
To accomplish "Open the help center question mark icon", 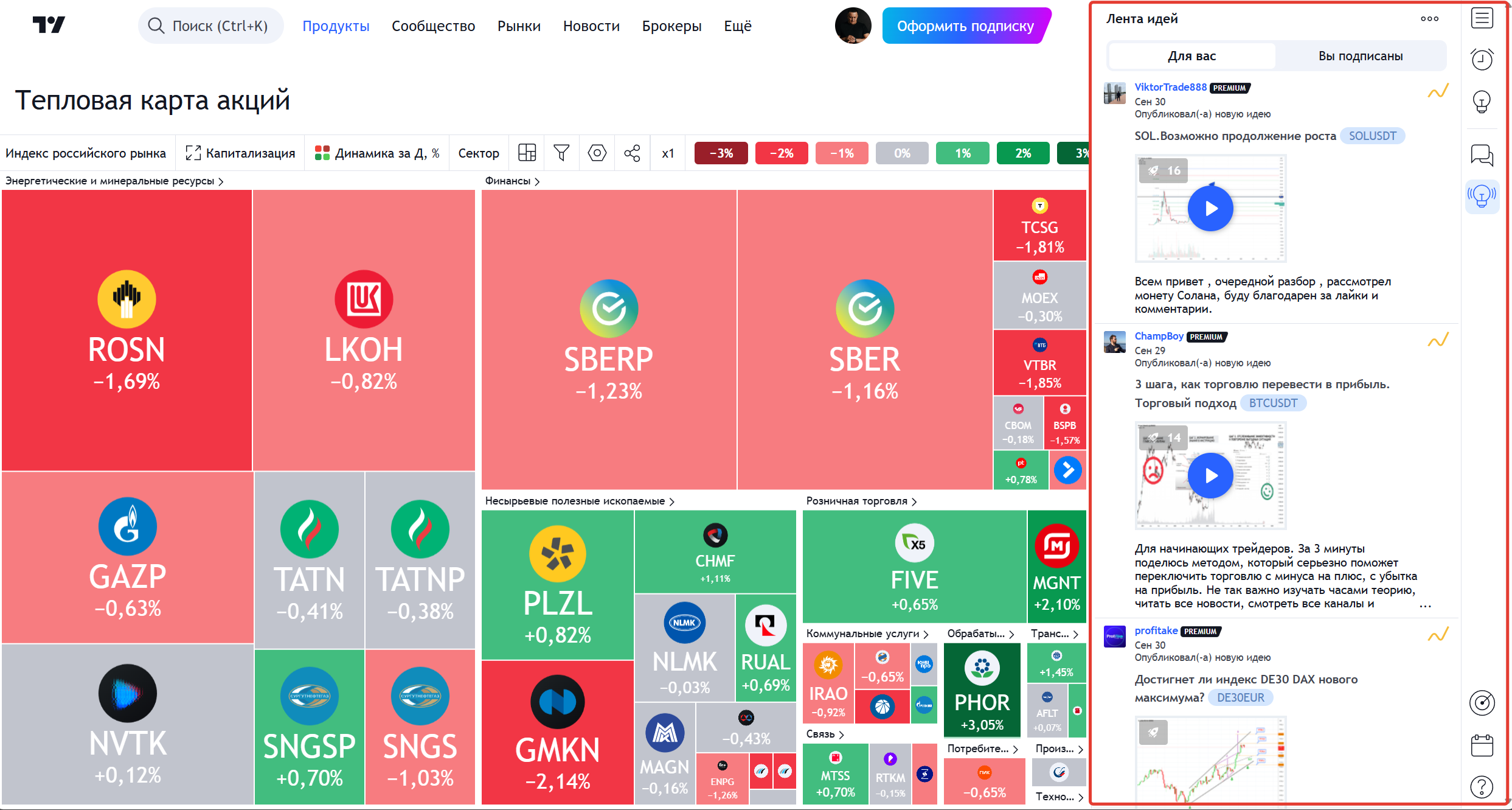I will tap(1482, 787).
